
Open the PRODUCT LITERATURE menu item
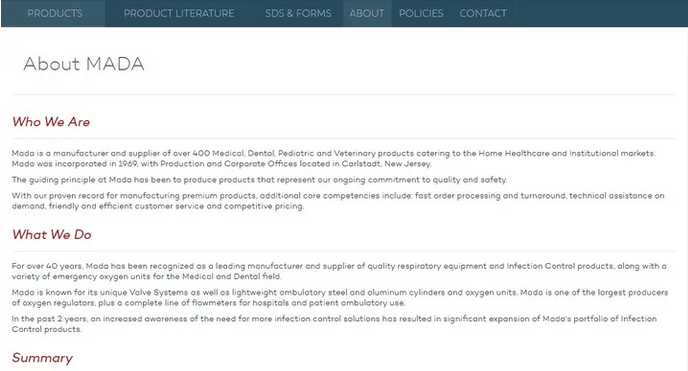179,13
